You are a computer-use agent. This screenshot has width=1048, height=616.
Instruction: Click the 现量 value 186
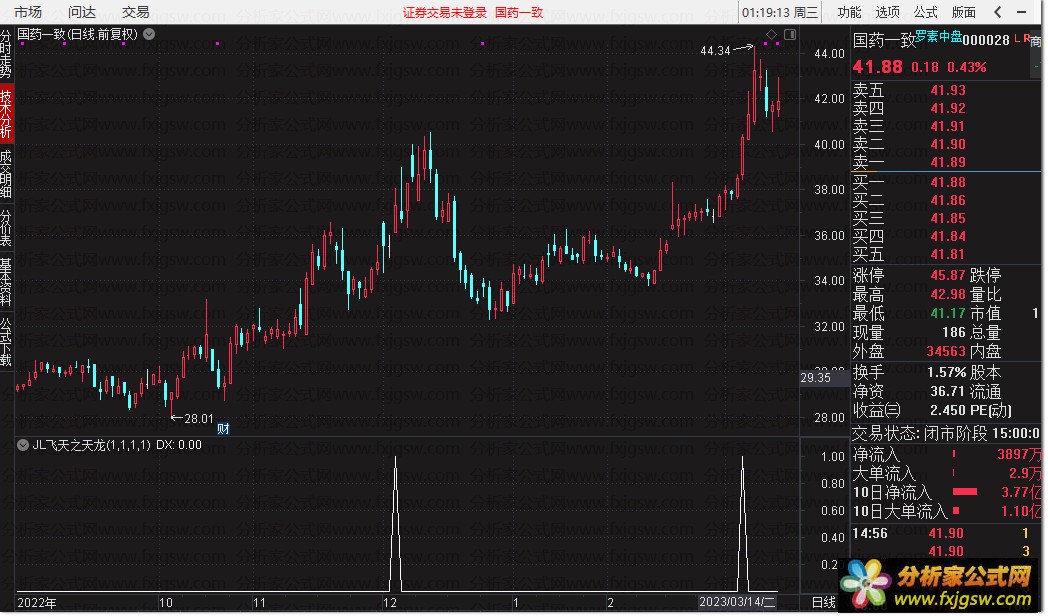click(954, 332)
